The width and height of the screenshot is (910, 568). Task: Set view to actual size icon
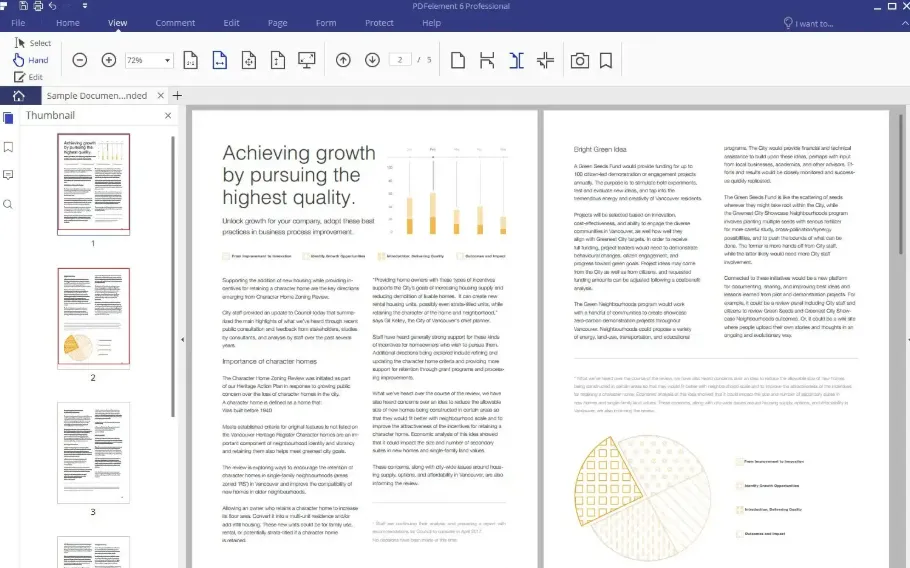tap(190, 60)
